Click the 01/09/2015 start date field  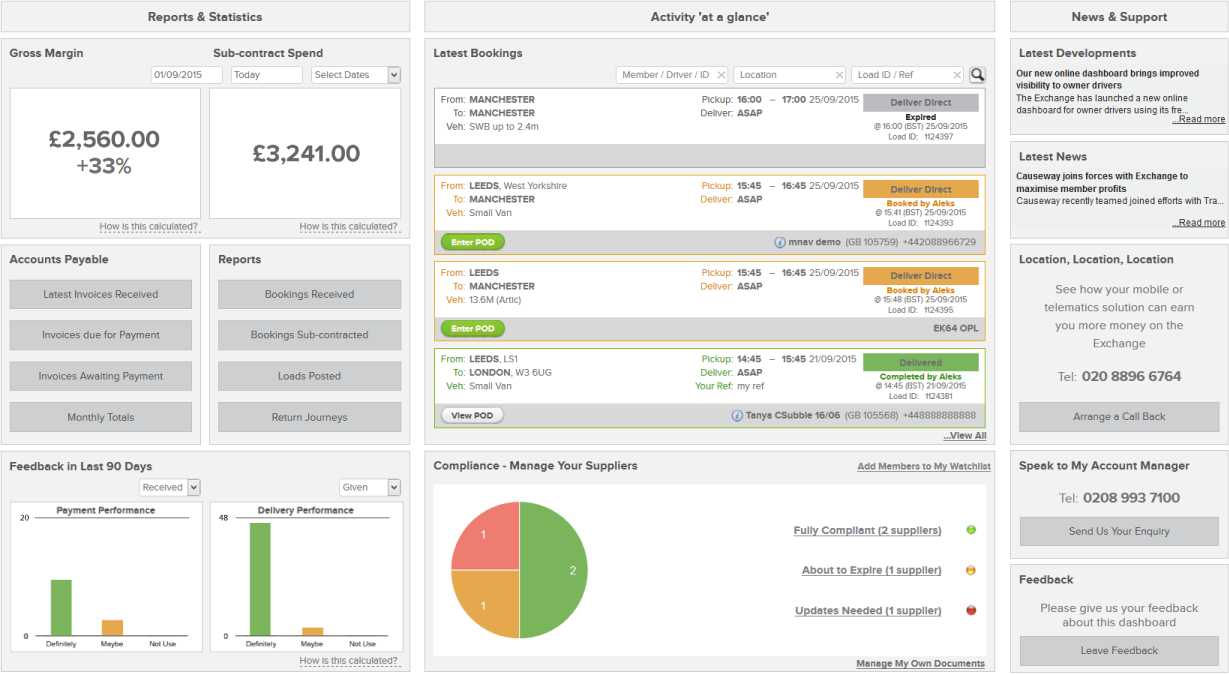186,75
